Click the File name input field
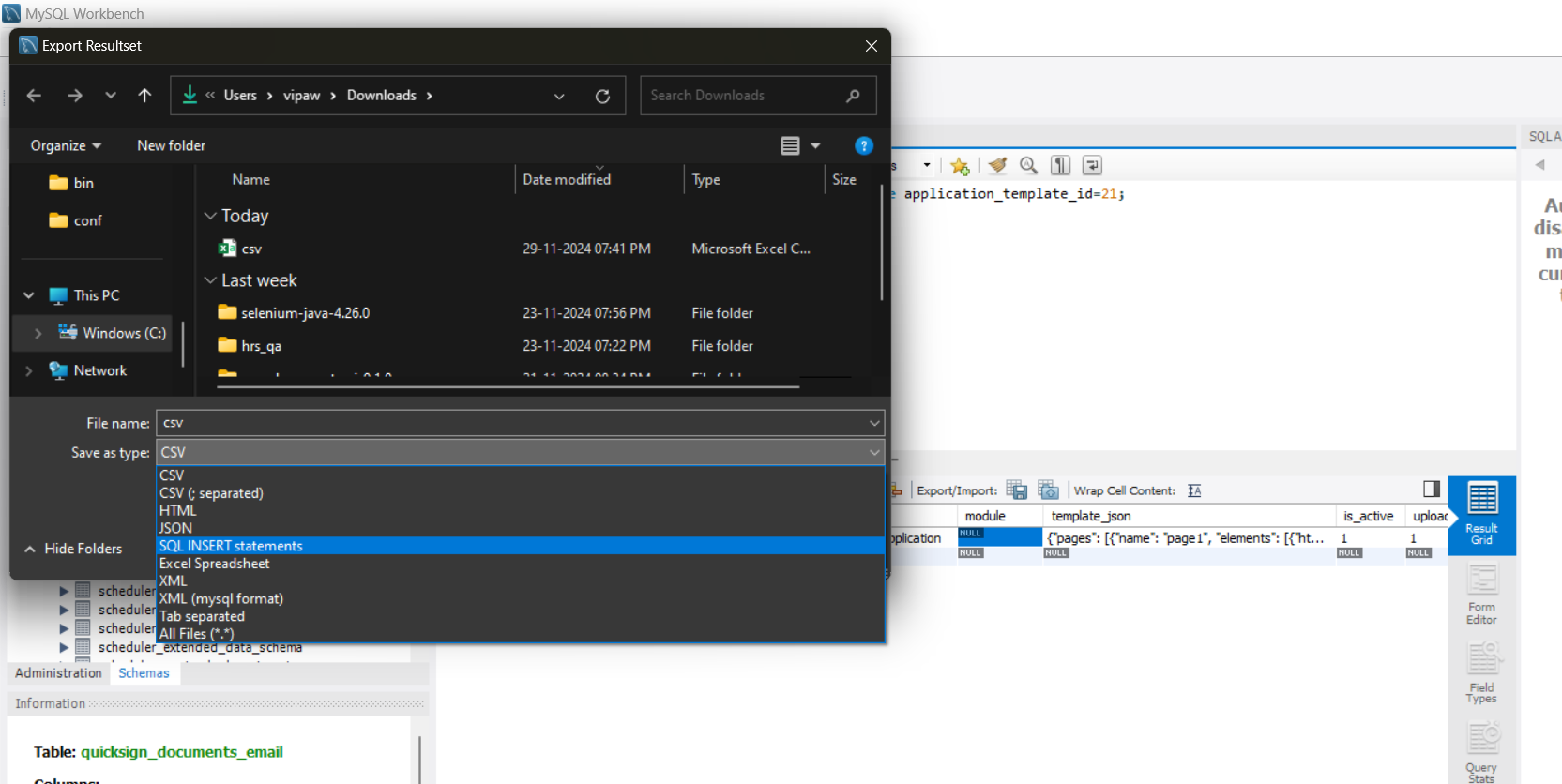 pos(511,423)
